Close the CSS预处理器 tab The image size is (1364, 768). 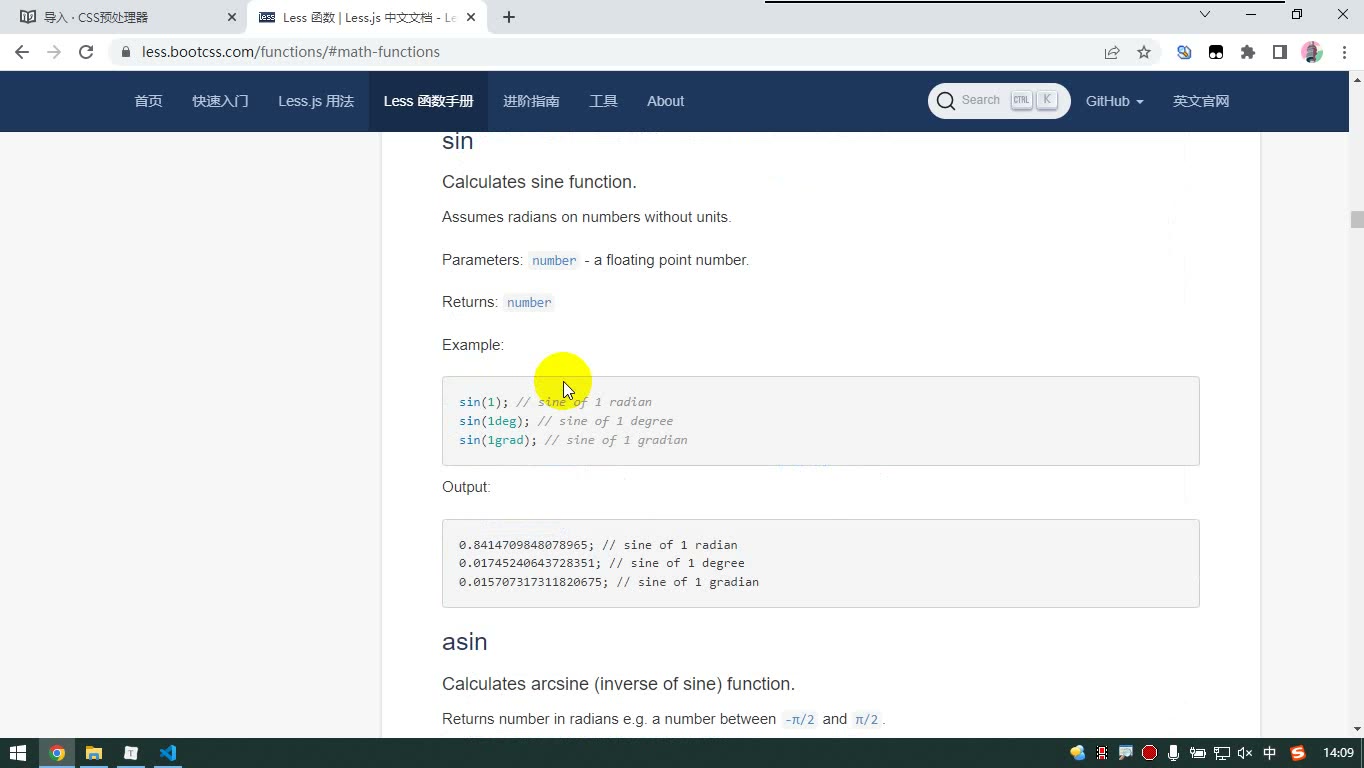(x=232, y=17)
